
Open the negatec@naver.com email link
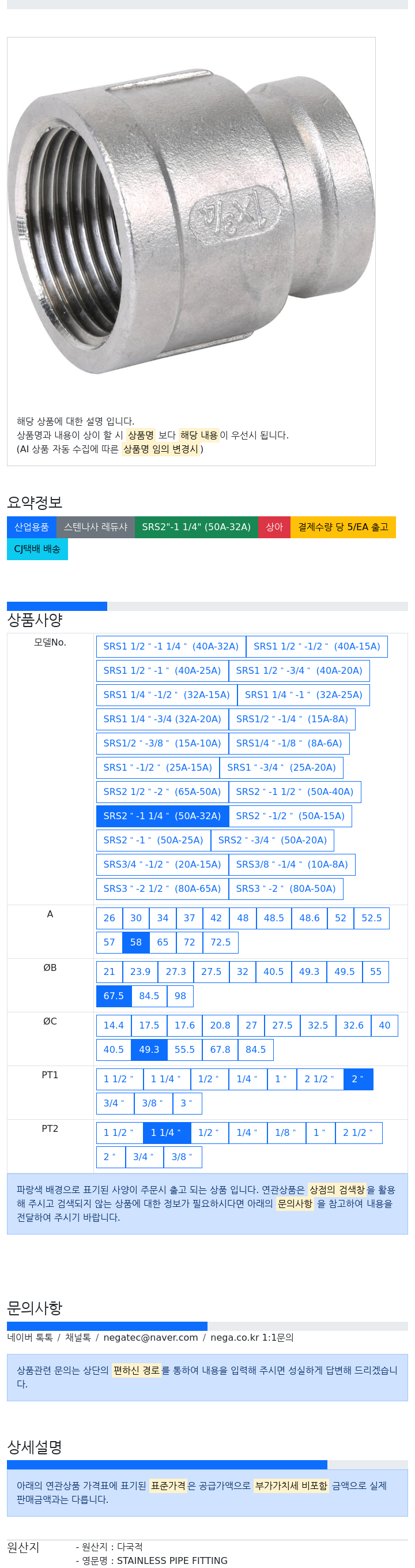coord(150,1337)
